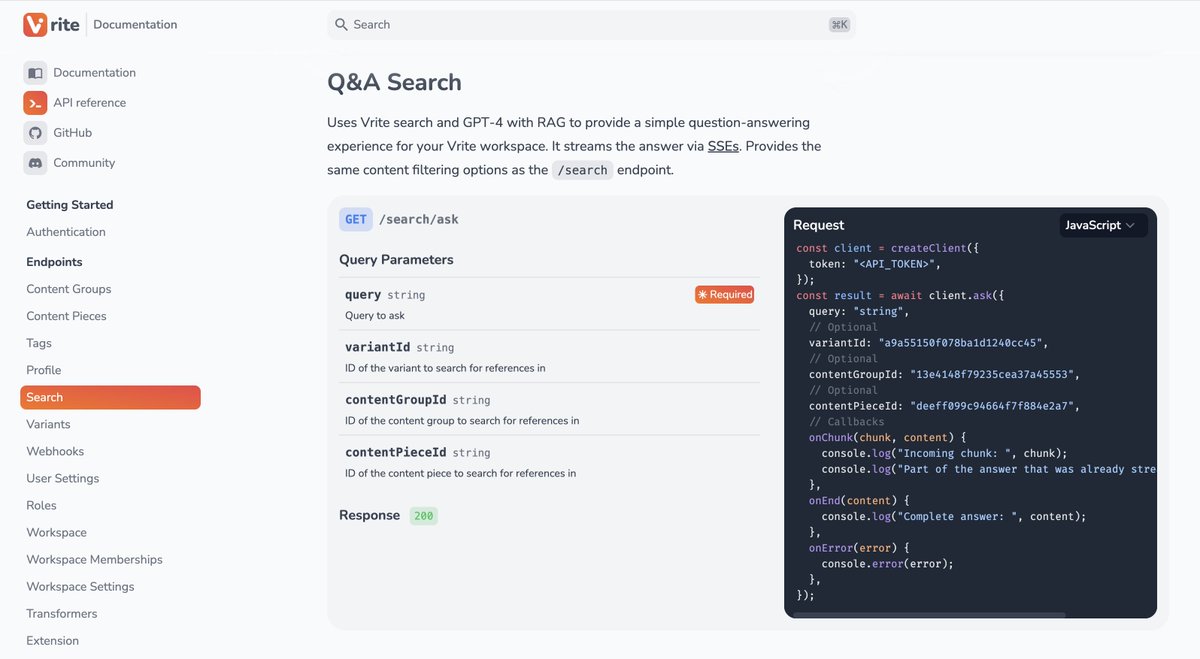Open Documentation via the book icon
Image resolution: width=1200 pixels, height=659 pixels.
[37, 72]
